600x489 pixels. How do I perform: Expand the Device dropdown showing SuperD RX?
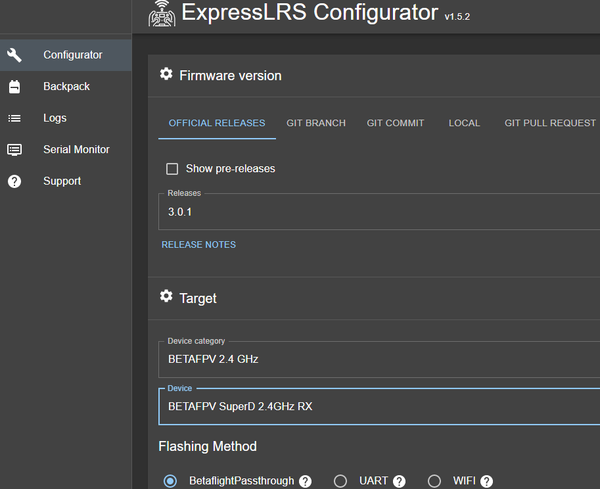380,406
